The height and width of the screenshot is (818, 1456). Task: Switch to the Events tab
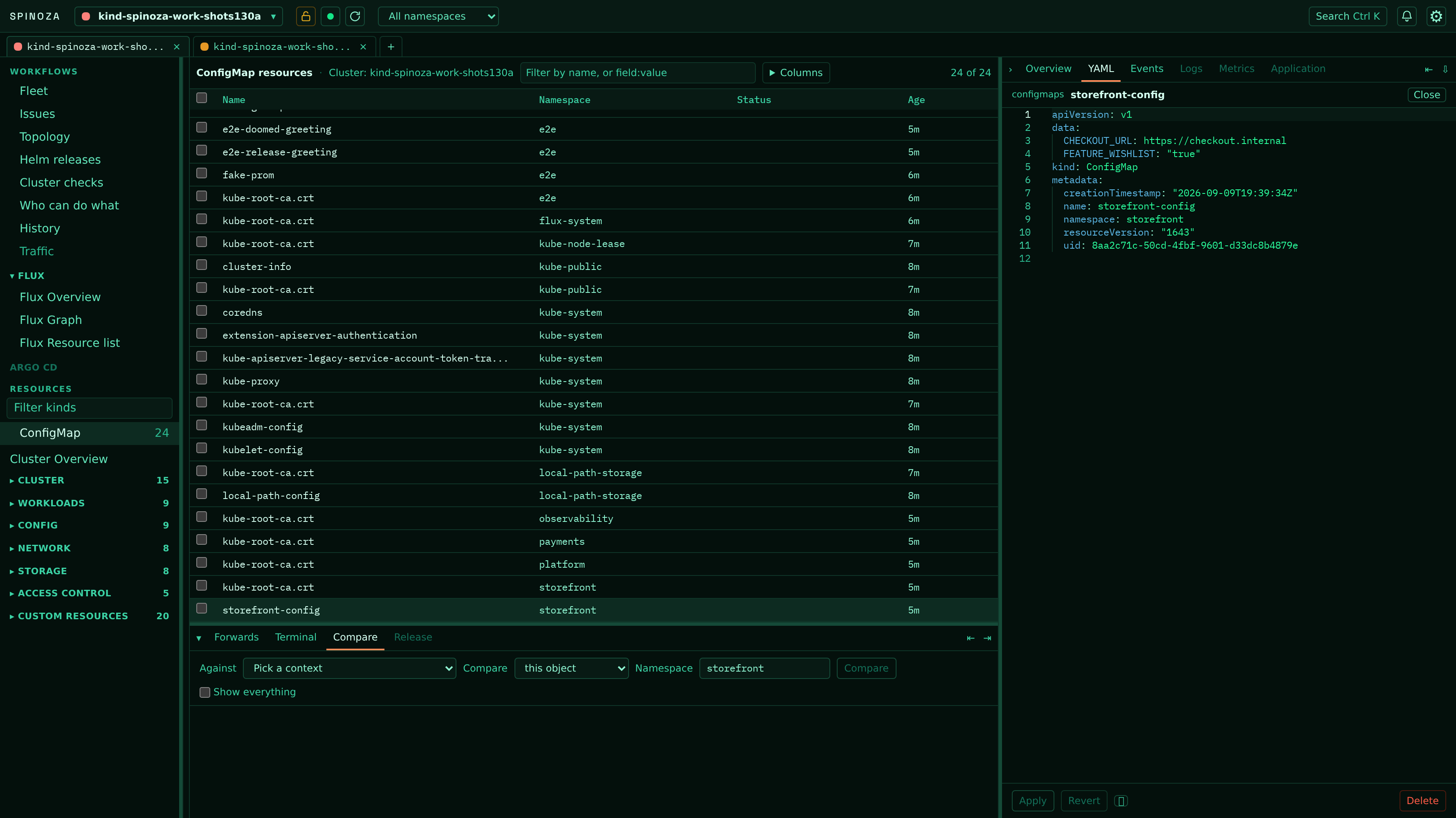coord(1147,69)
